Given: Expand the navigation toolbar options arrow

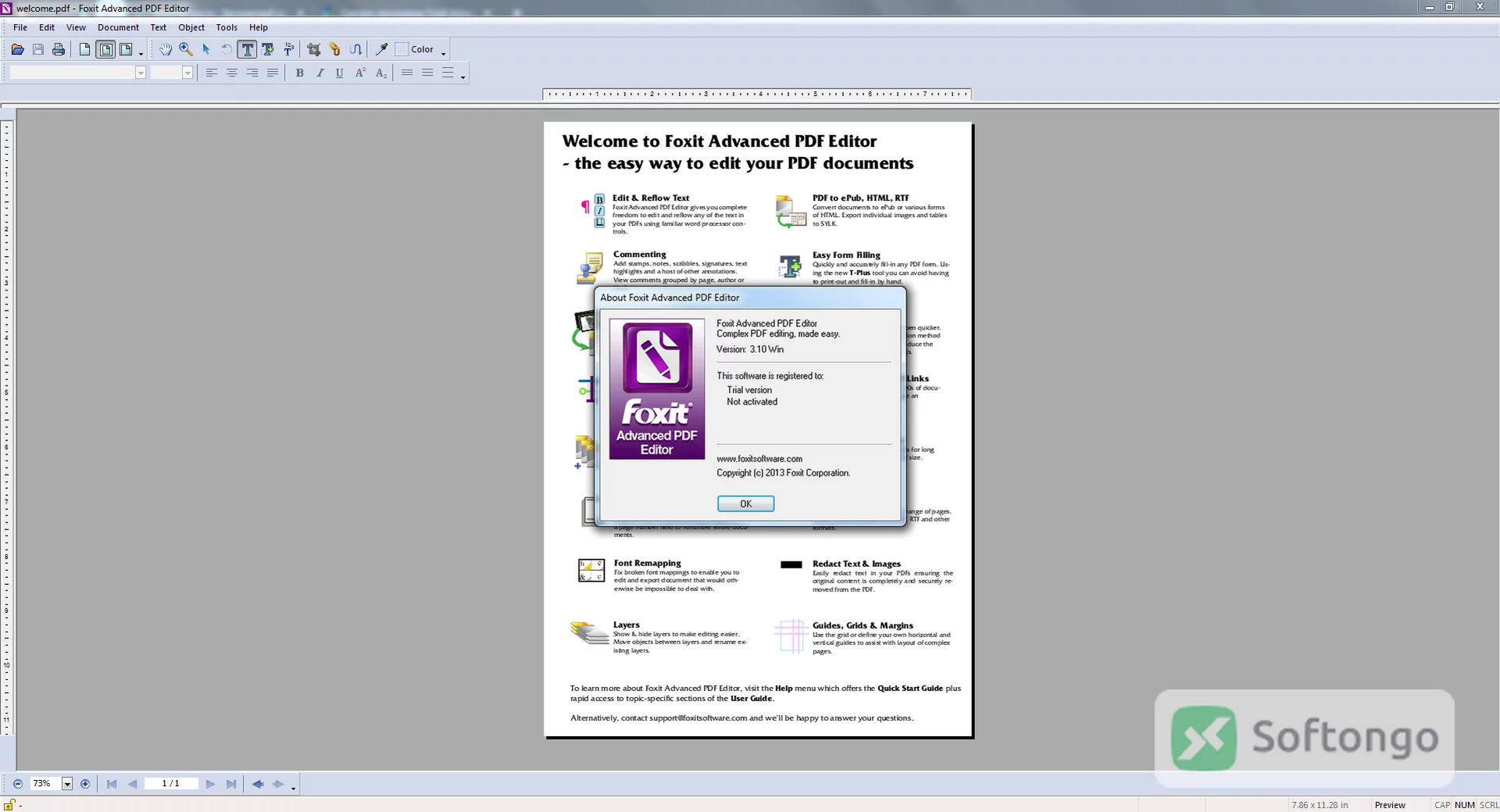Looking at the screenshot, I should [294, 788].
